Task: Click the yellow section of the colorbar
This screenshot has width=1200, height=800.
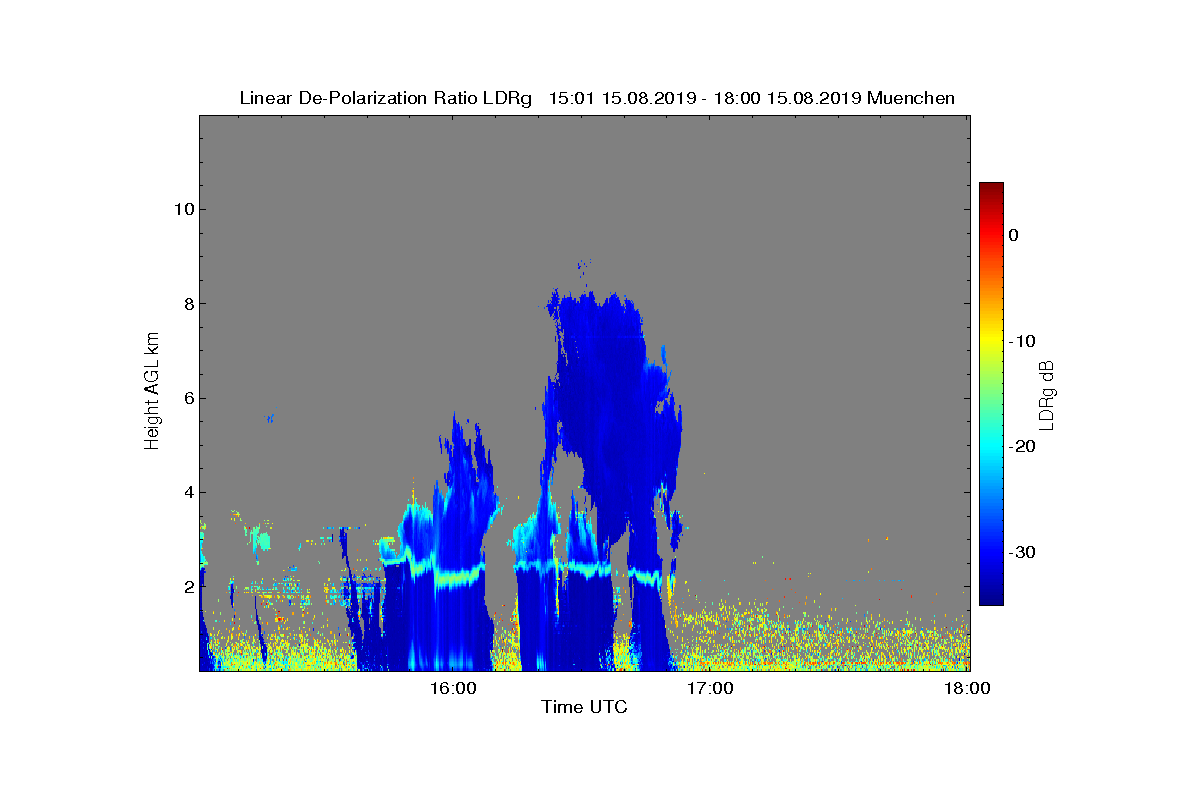Action: tap(991, 340)
